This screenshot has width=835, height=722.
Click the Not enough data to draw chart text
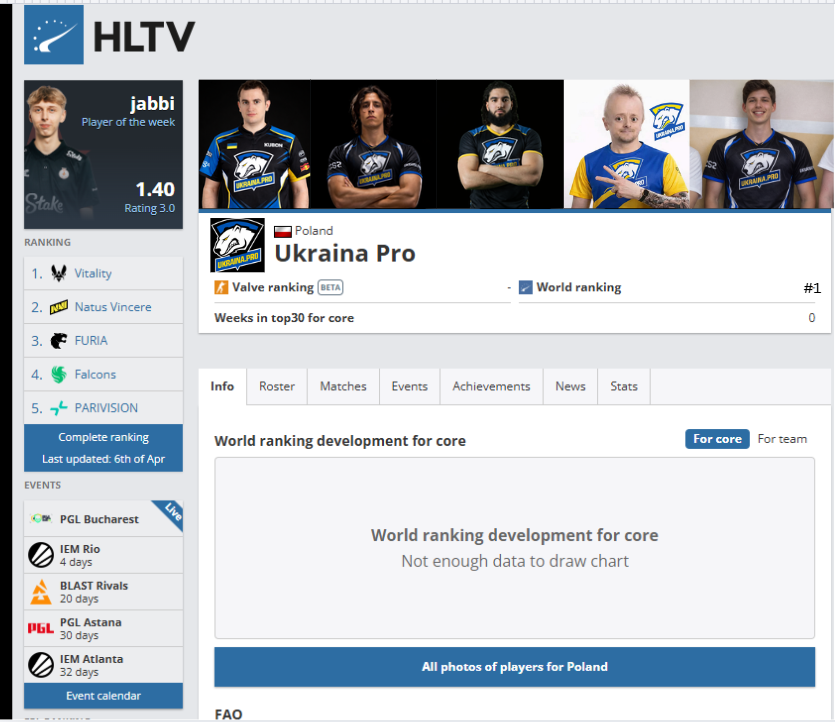515,561
